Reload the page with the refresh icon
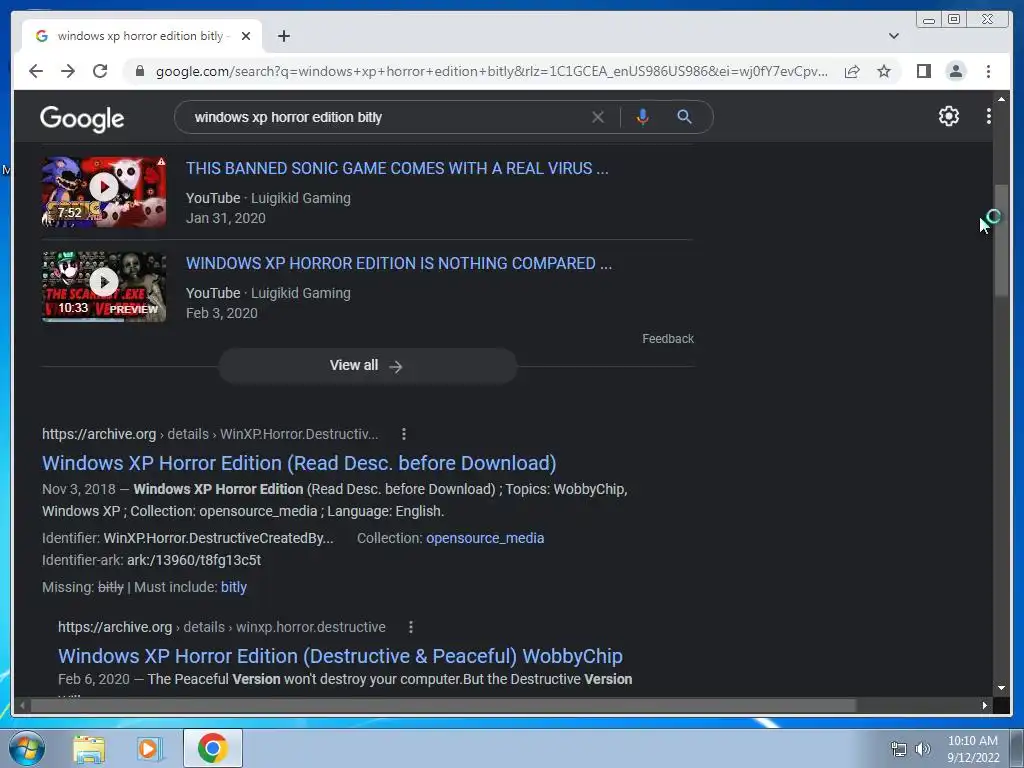1024x768 pixels. click(x=100, y=71)
